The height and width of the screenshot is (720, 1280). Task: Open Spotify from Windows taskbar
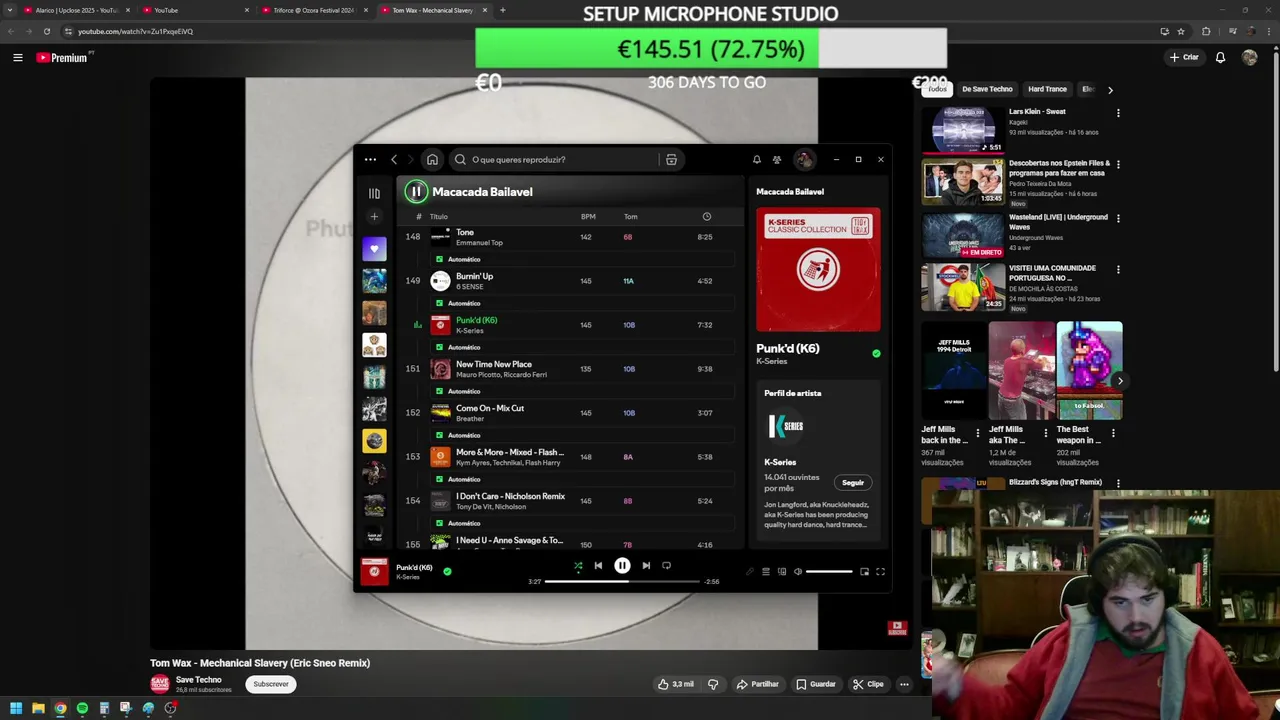pos(82,708)
